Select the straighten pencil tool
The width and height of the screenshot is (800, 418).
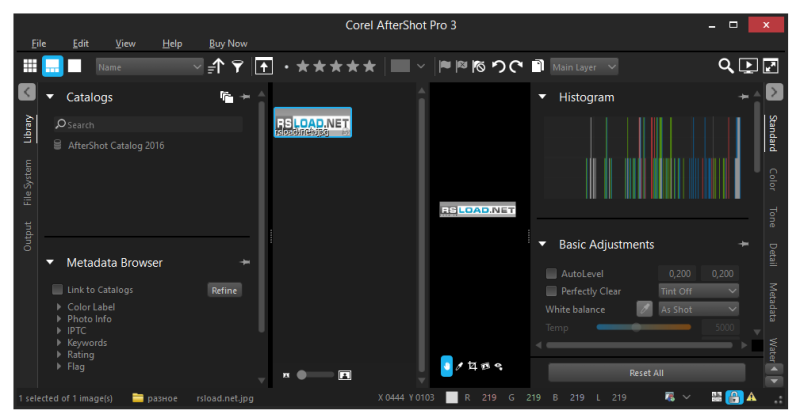pyautogui.click(x=459, y=366)
